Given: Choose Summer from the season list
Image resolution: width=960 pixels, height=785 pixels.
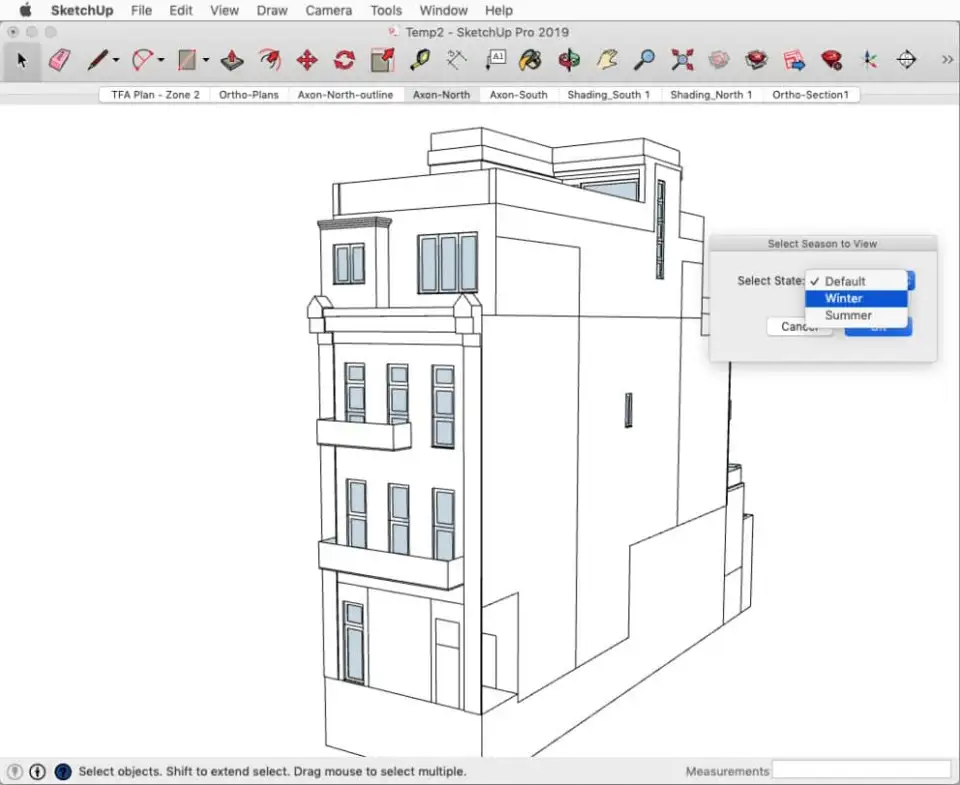Looking at the screenshot, I should click(848, 315).
